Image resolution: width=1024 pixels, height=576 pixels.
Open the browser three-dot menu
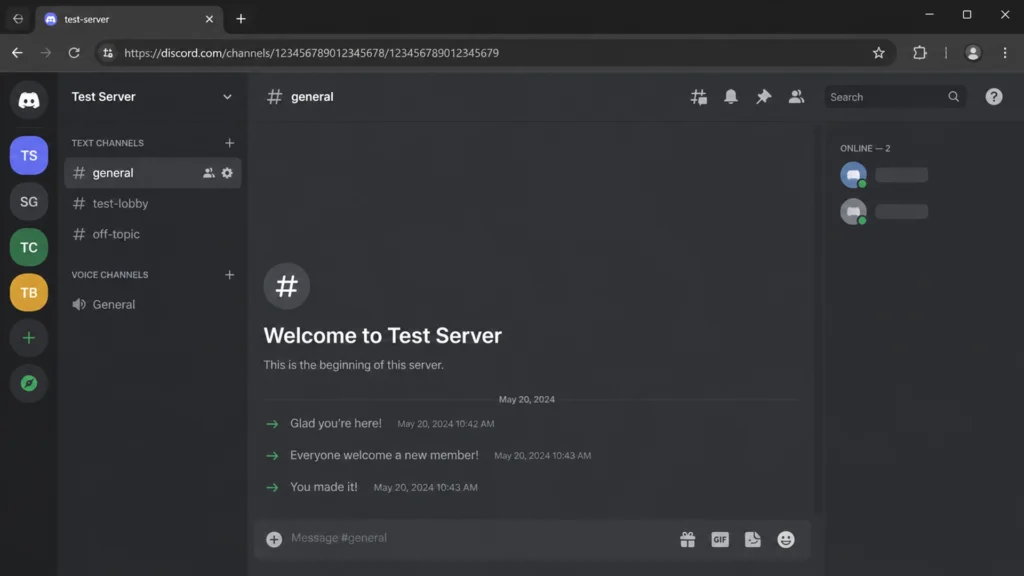1005,53
